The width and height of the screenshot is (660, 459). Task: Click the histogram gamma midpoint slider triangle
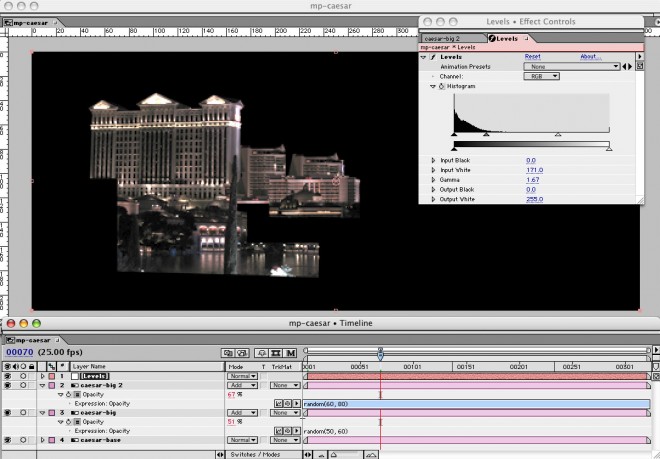pos(486,133)
